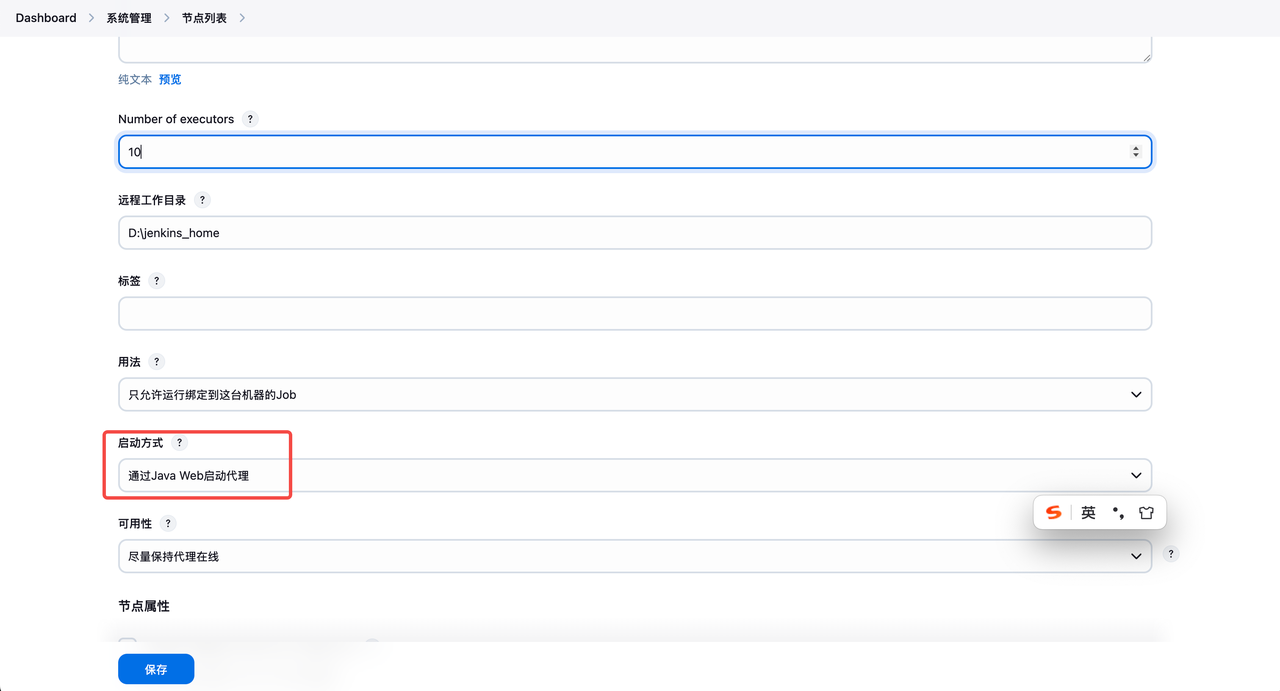Toggle the 英 input language mode
Screen dimensions: 1280x691
point(1088,513)
